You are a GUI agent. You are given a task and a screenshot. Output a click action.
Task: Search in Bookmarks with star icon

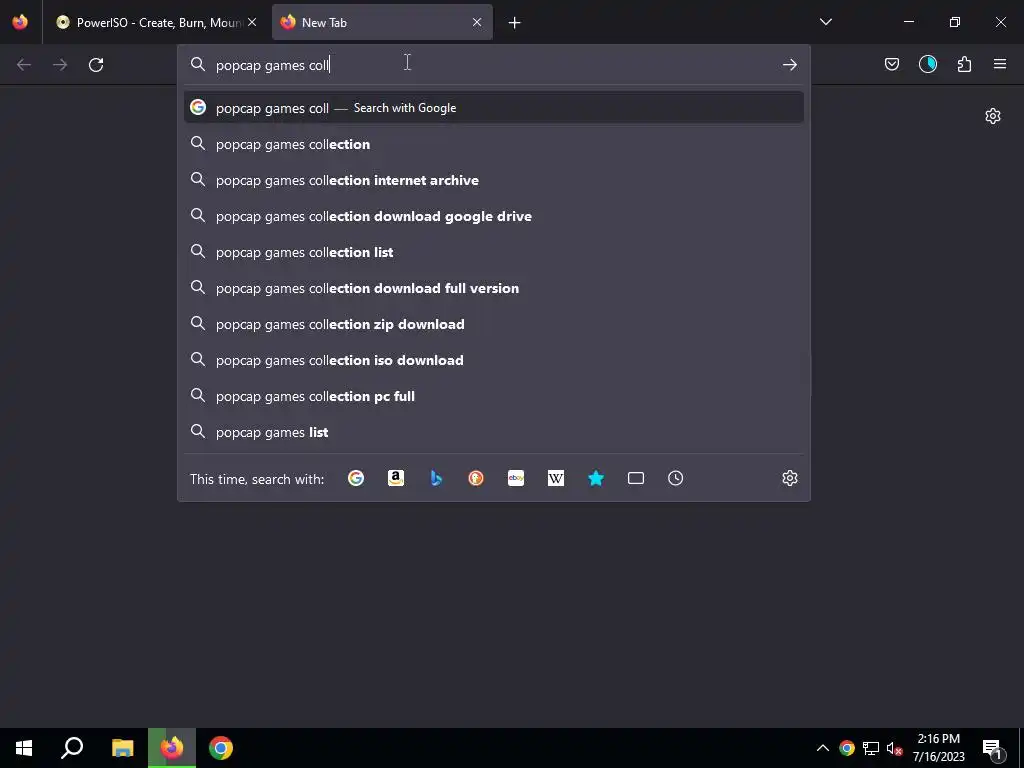coord(596,478)
